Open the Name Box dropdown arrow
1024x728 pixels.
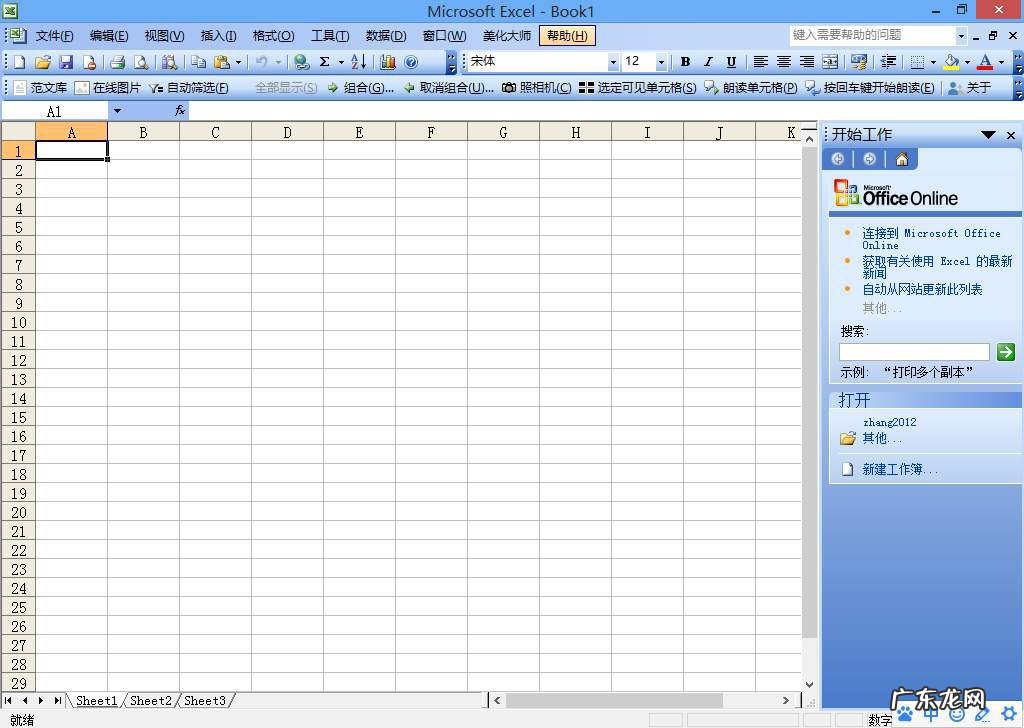[x=117, y=111]
